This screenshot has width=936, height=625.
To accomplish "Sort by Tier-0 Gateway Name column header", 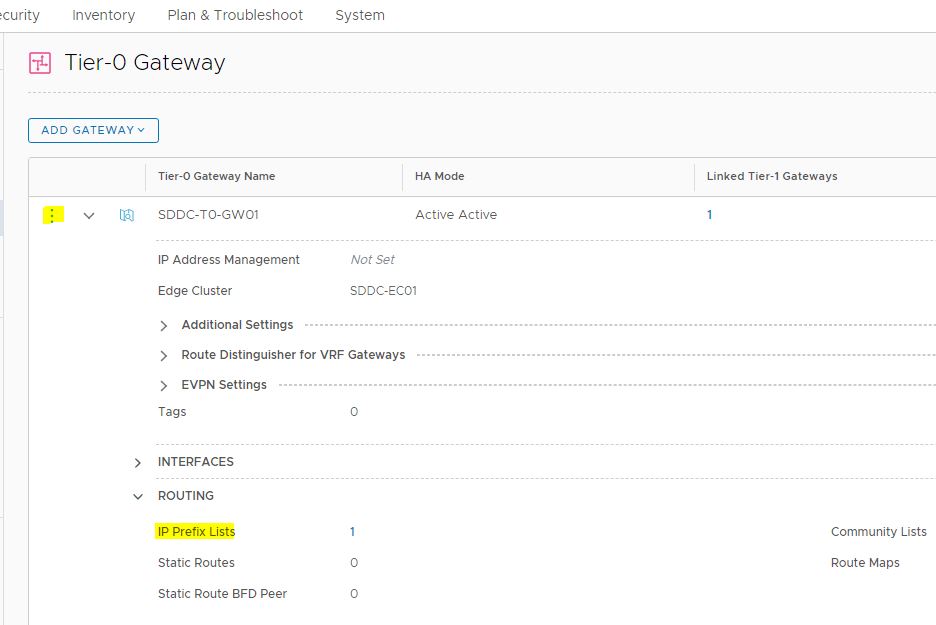I will [217, 176].
